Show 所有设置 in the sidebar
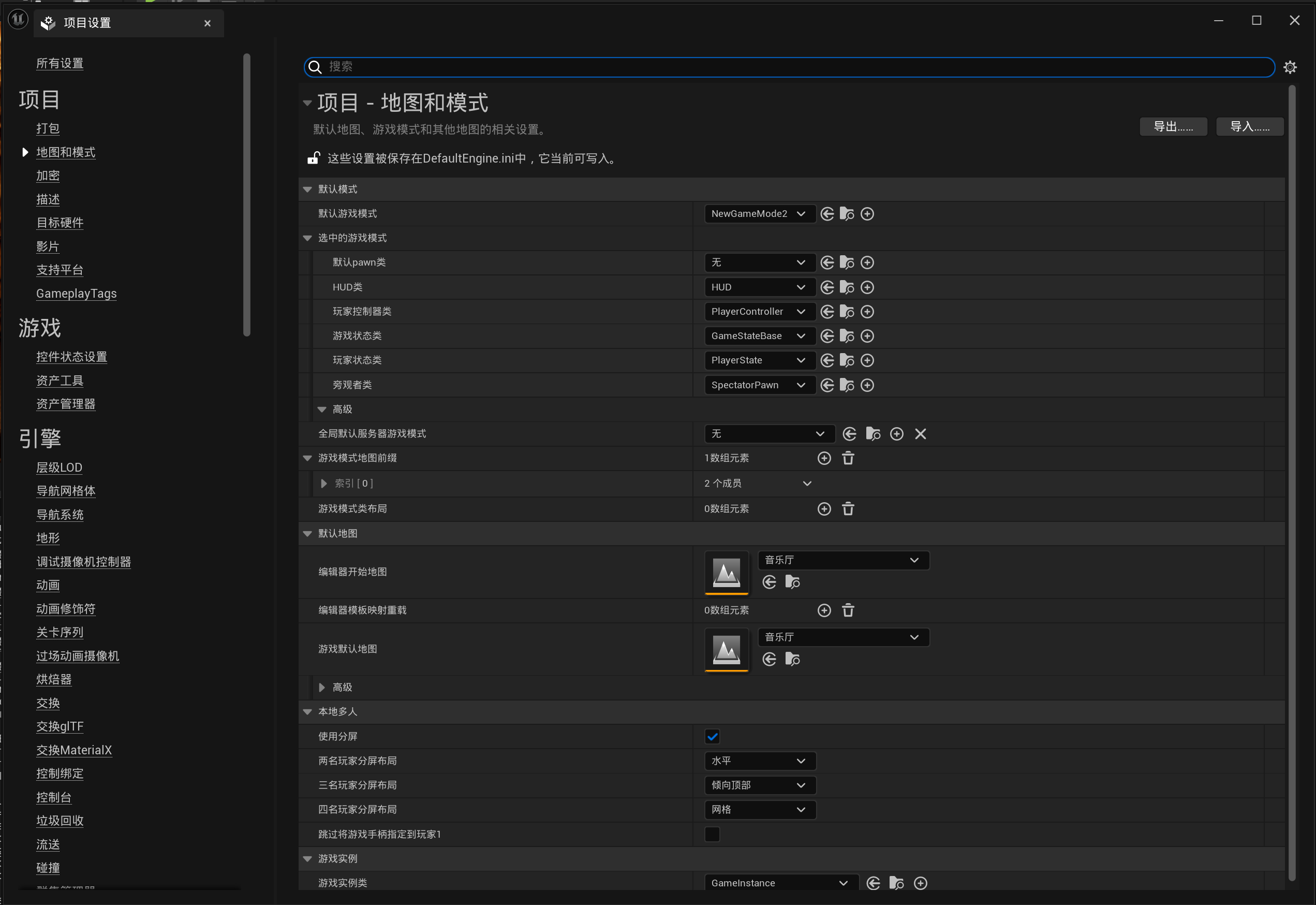This screenshot has height=905, width=1316. [60, 64]
